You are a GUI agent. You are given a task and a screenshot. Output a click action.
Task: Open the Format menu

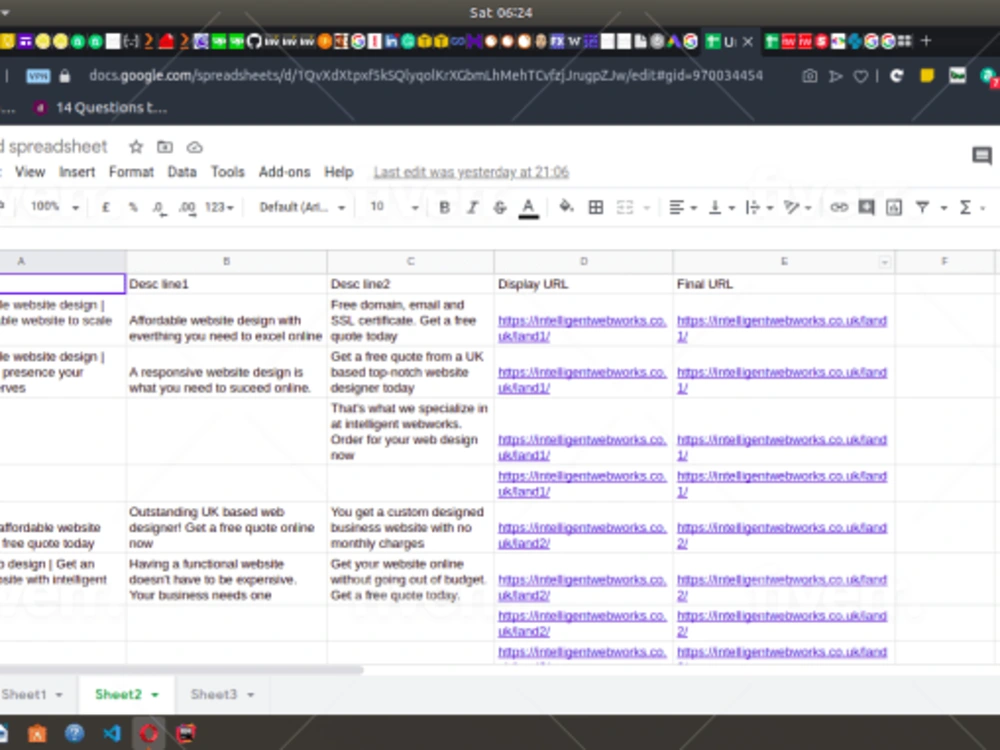click(131, 172)
